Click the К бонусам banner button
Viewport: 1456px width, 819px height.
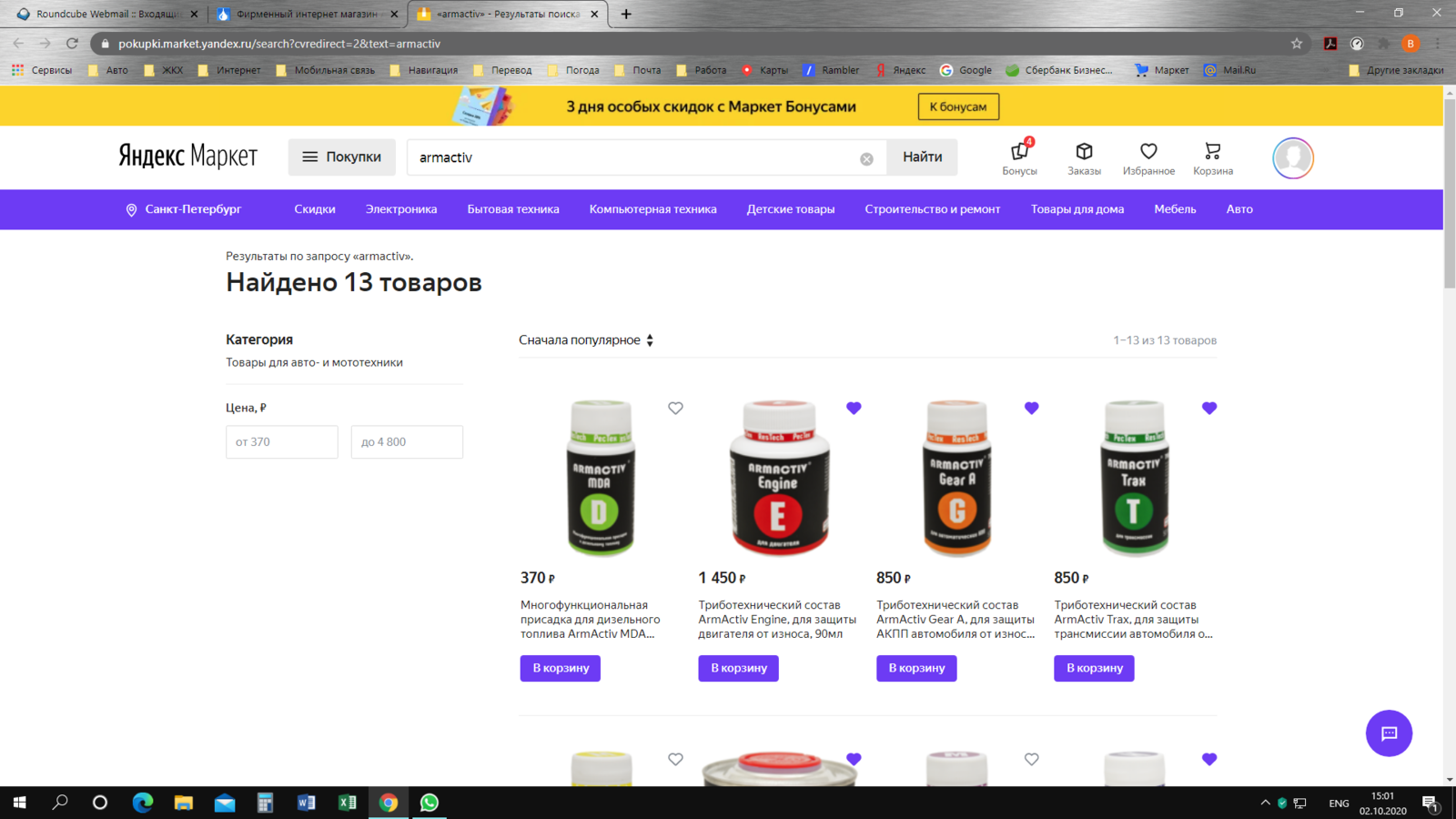(x=958, y=106)
